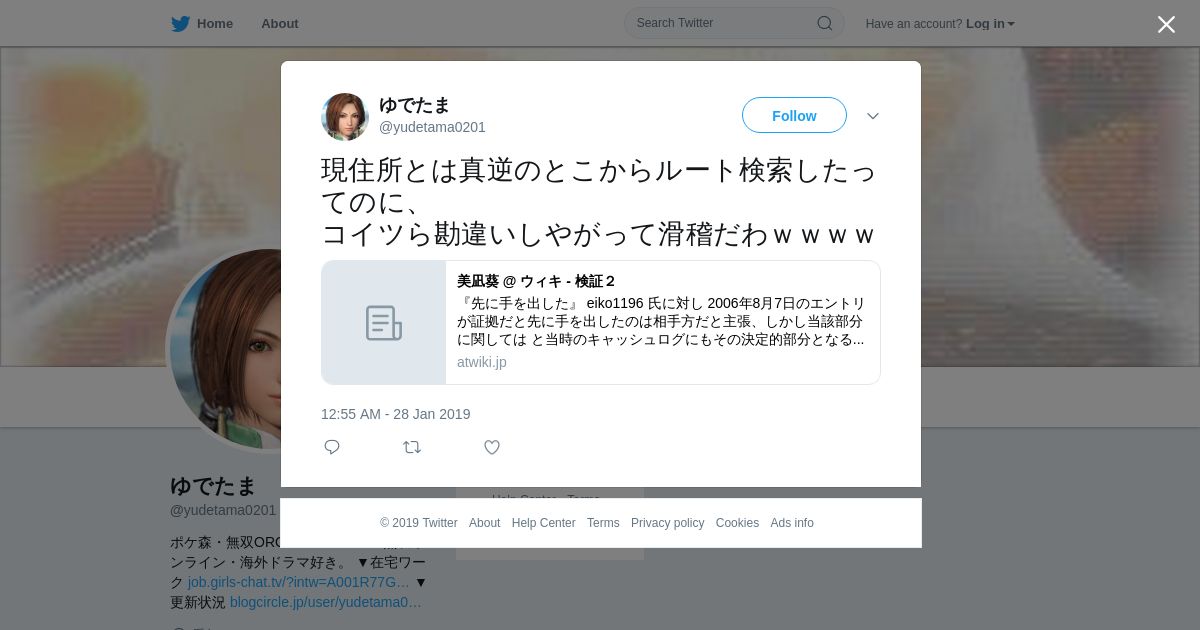Click the ゆでたま profile name in background page

pos(213,486)
